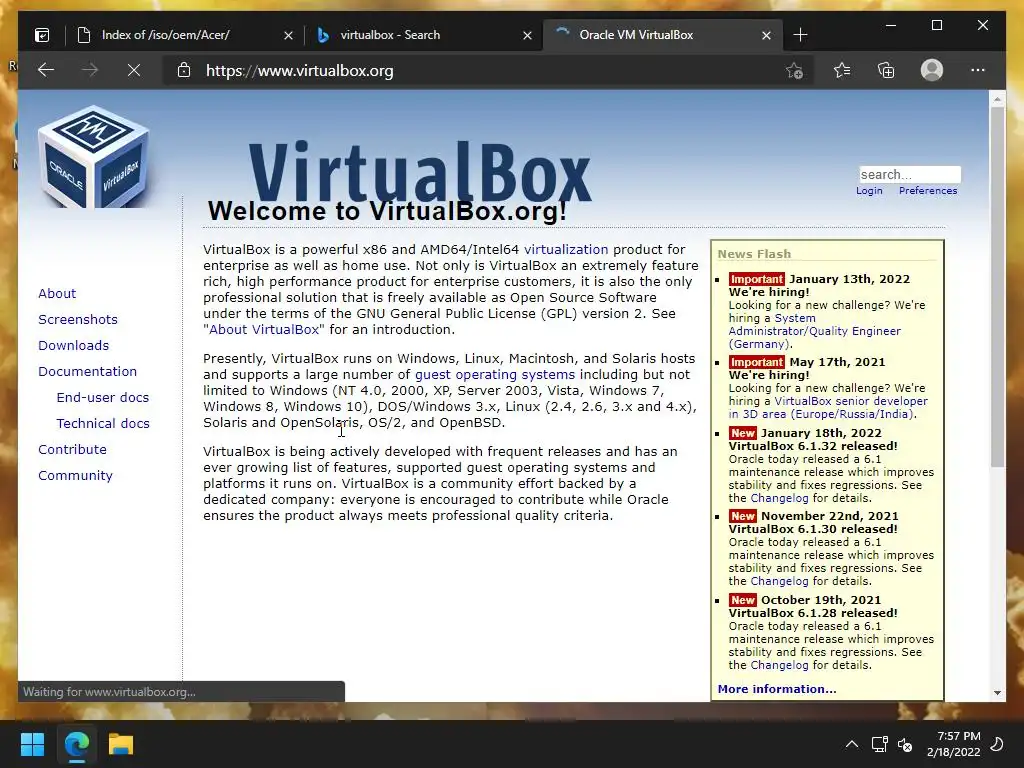Show hidden tray icons chevron
The height and width of the screenshot is (768, 1024).
[852, 744]
